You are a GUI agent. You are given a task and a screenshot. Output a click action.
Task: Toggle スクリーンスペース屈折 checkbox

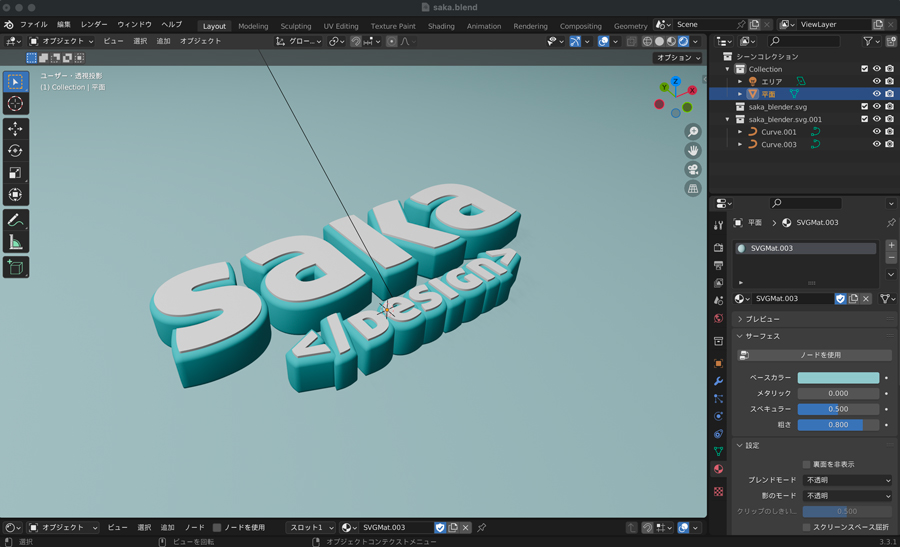[x=806, y=527]
